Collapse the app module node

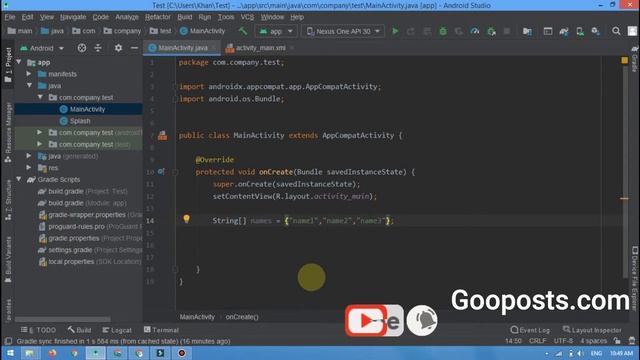point(19,62)
